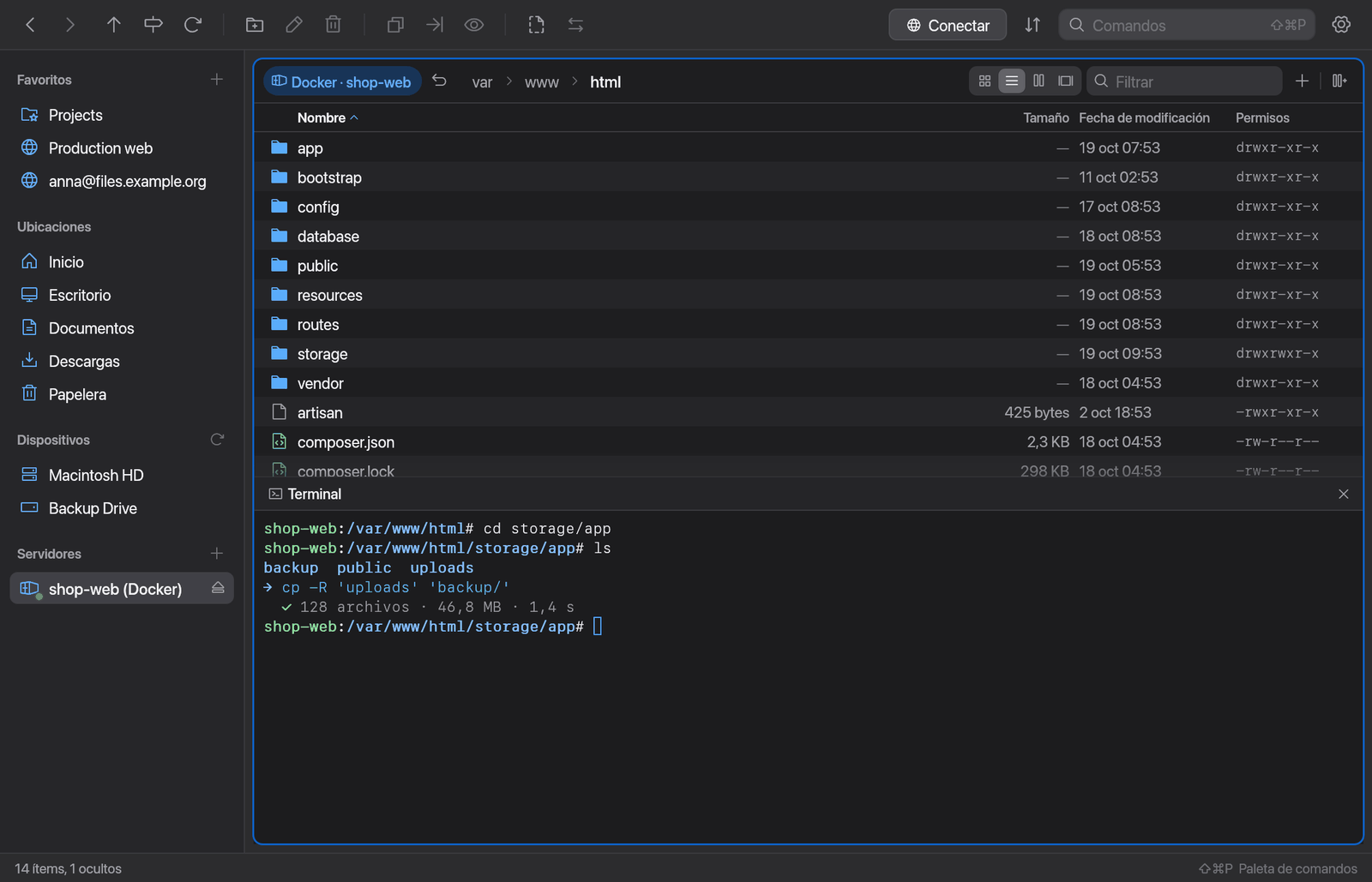Add a new favorite with Favoritos plus
Viewport: 1372px width, 882px height.
point(217,80)
